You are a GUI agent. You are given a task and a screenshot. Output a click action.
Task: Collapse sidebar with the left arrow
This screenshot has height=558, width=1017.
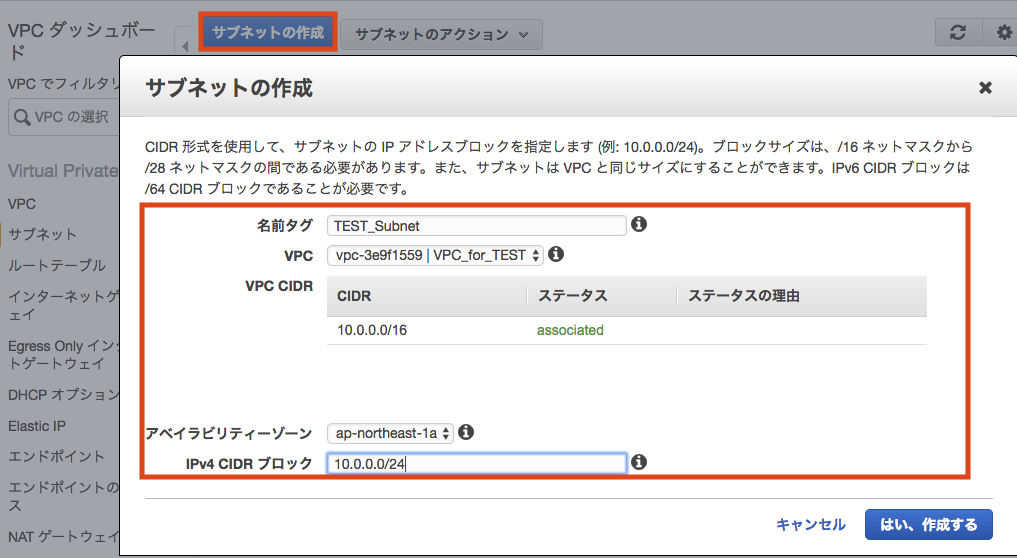[184, 46]
